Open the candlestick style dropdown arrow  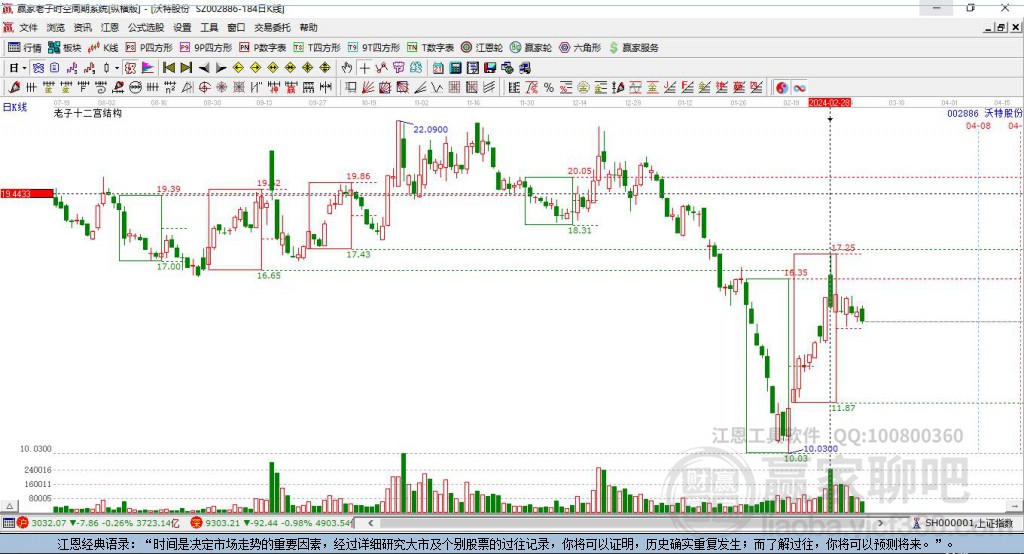coord(116,68)
